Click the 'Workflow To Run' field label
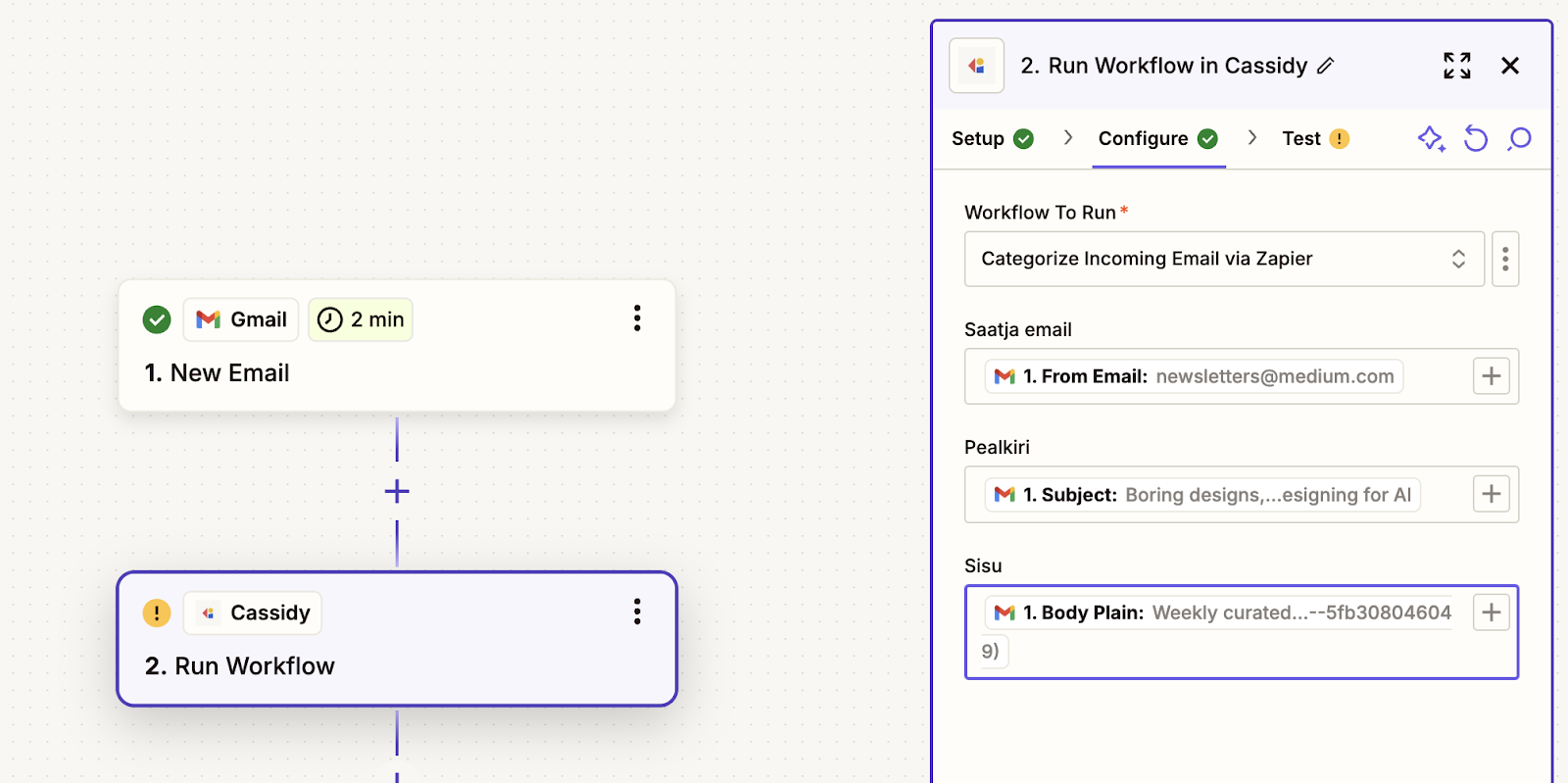 point(1040,213)
